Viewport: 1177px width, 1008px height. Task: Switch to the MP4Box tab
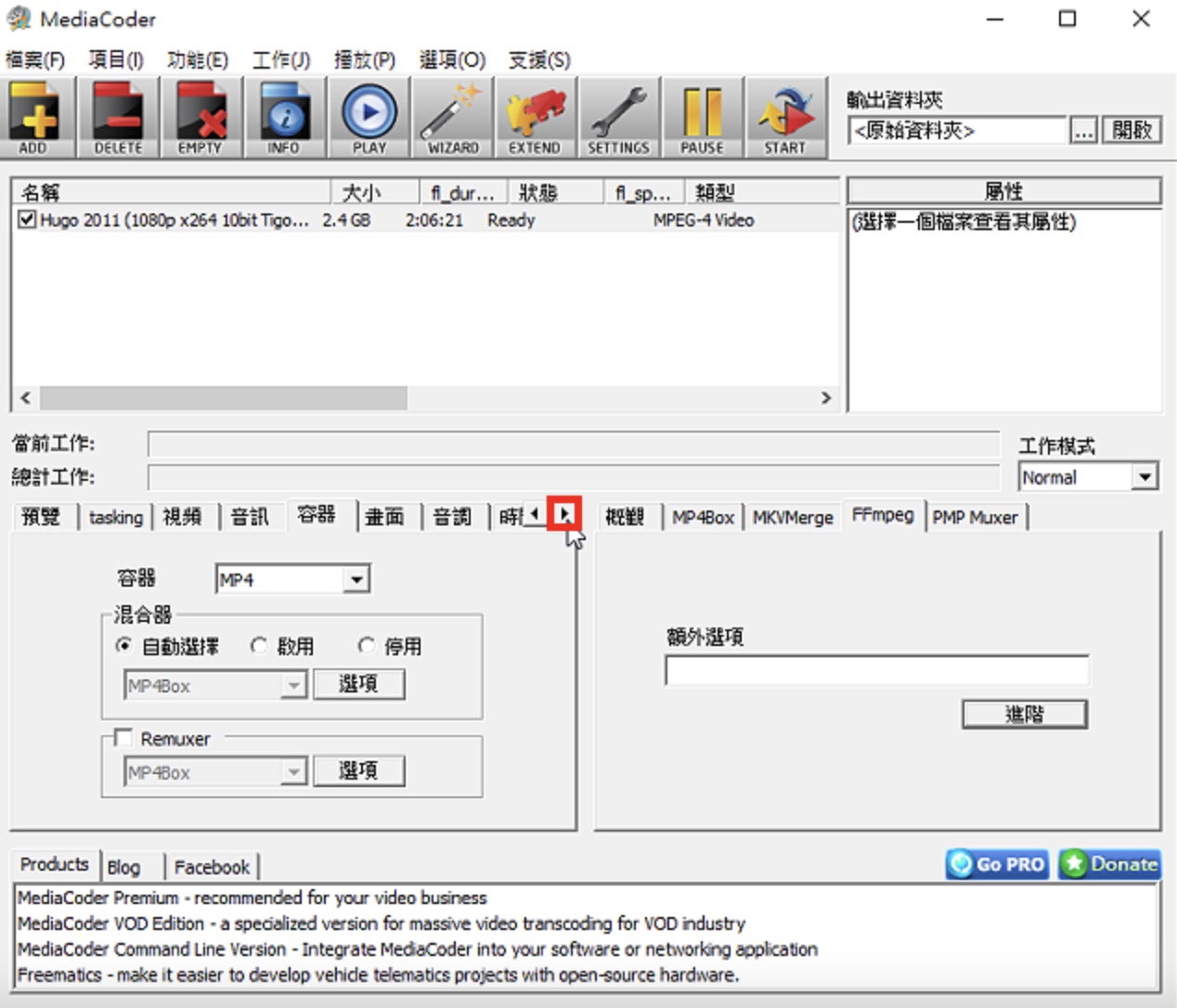click(x=703, y=517)
